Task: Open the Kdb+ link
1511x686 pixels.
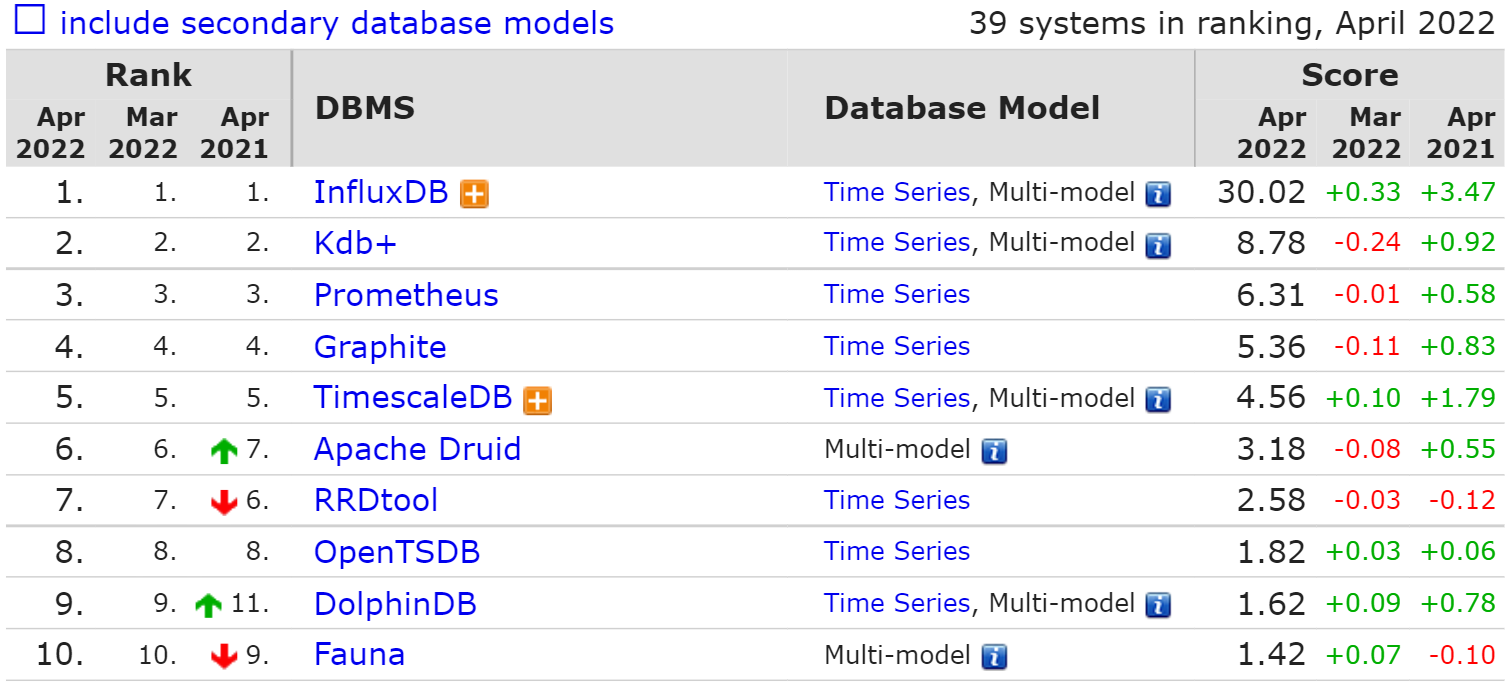Action: click(x=354, y=243)
